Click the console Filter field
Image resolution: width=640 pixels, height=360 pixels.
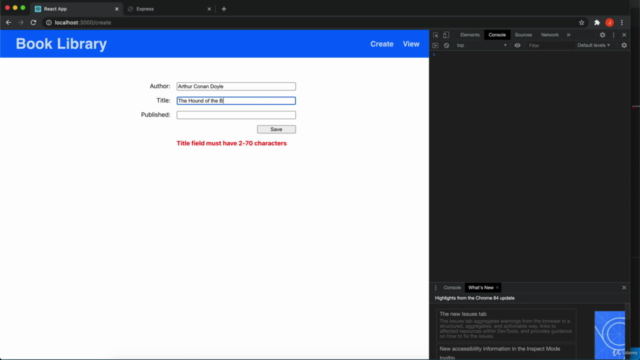click(x=549, y=45)
